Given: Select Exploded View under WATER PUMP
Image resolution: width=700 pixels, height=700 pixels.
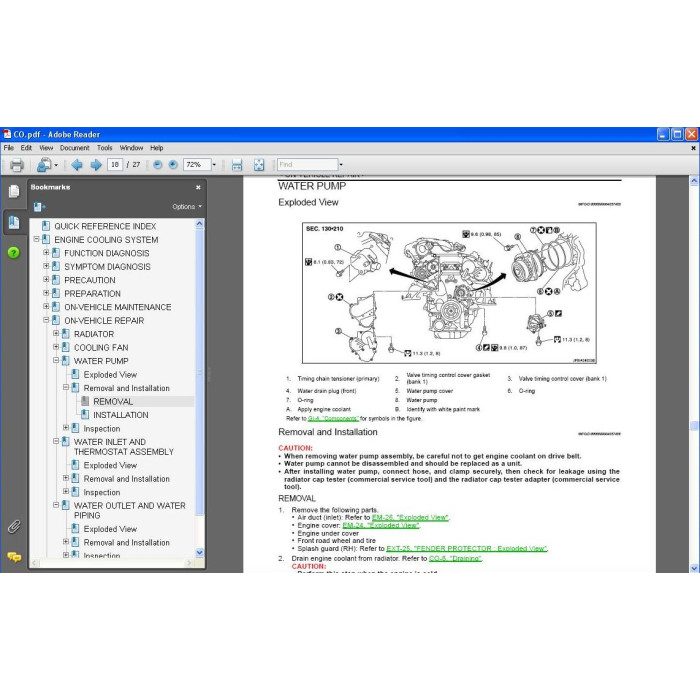Looking at the screenshot, I should (x=110, y=375).
